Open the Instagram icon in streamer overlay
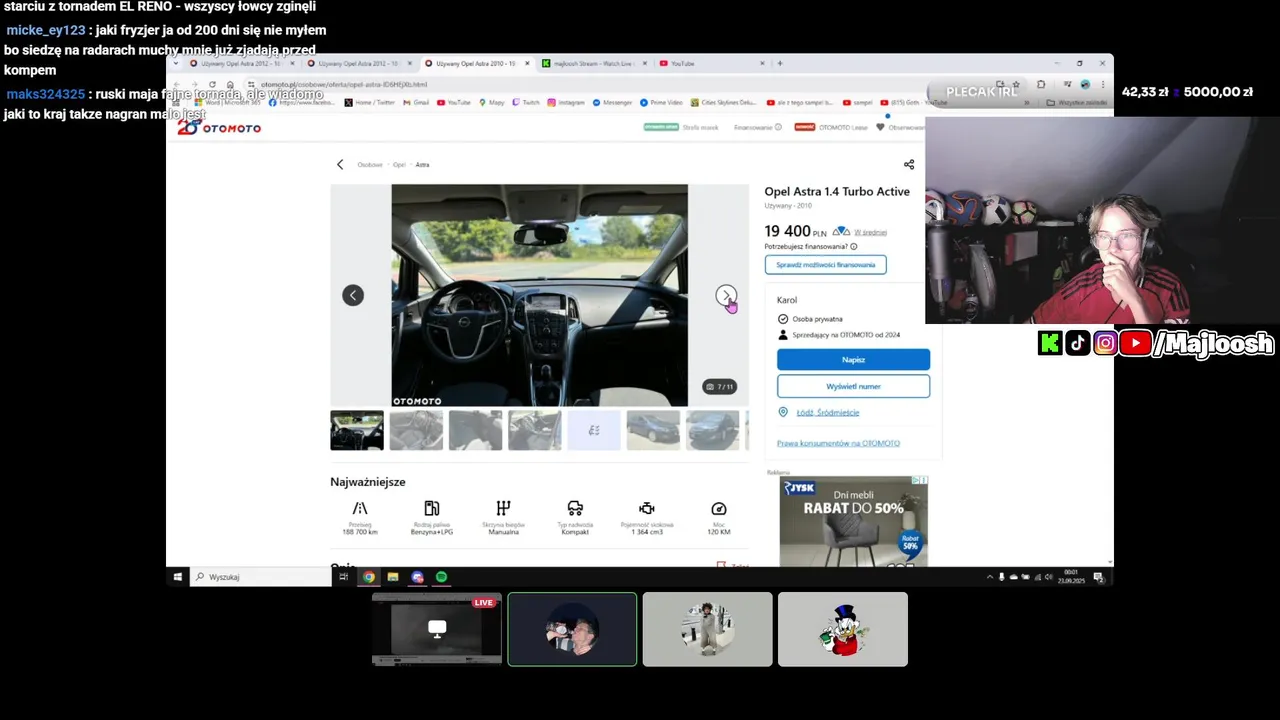This screenshot has height=720, width=1280. (1105, 344)
